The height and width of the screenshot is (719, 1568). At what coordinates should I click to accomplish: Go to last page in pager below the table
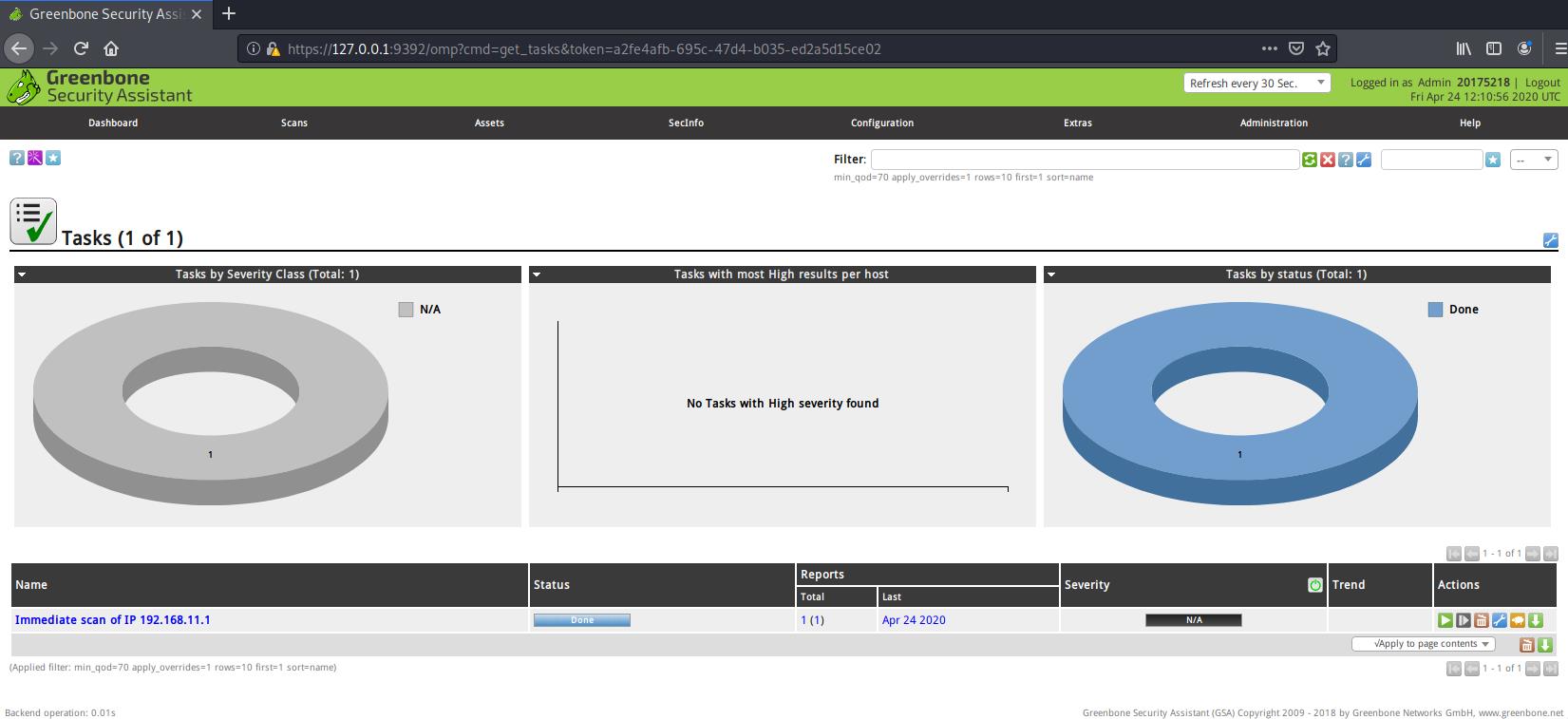point(1551,669)
